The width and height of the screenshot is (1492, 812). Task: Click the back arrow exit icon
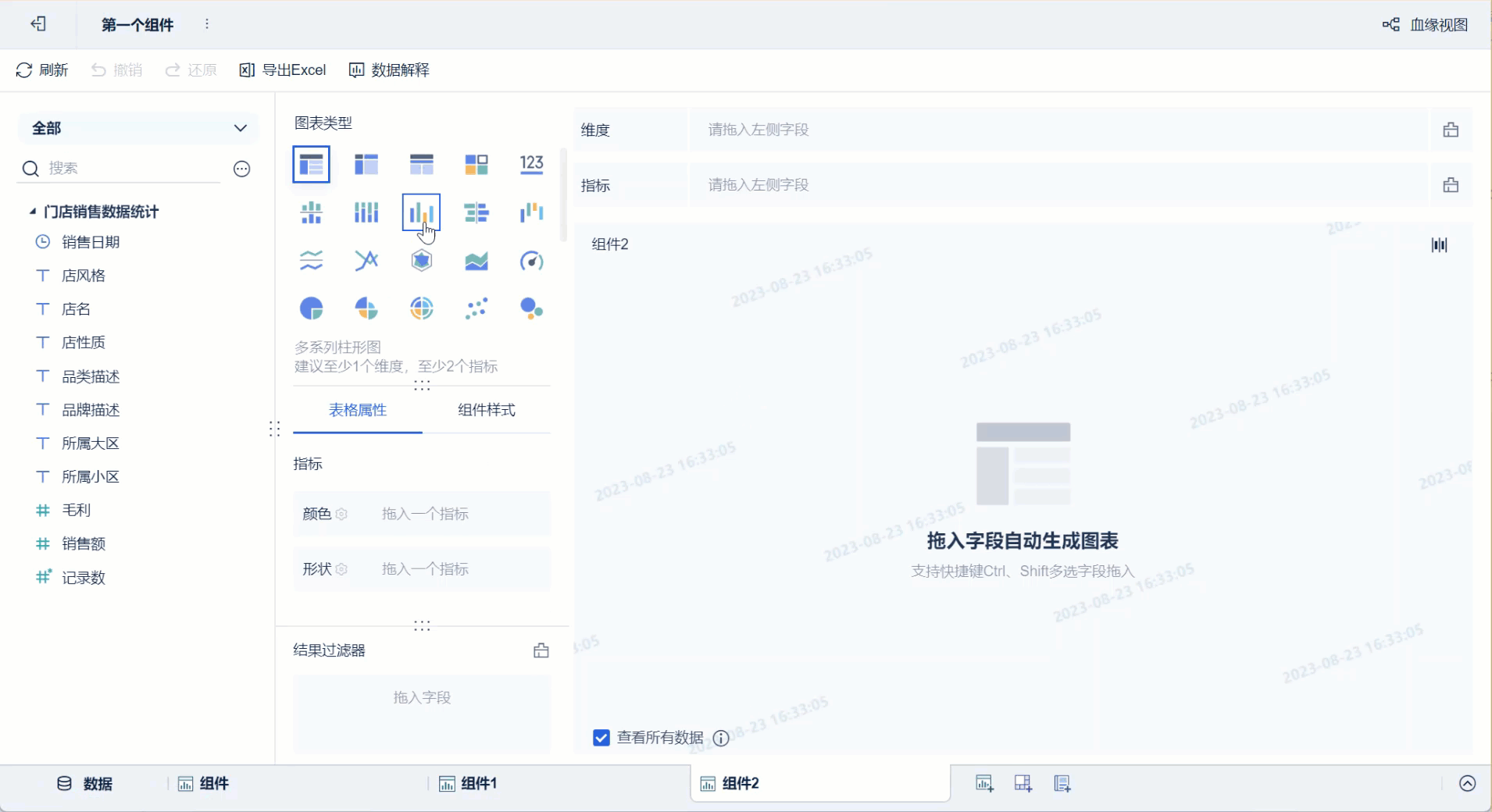pos(38,24)
